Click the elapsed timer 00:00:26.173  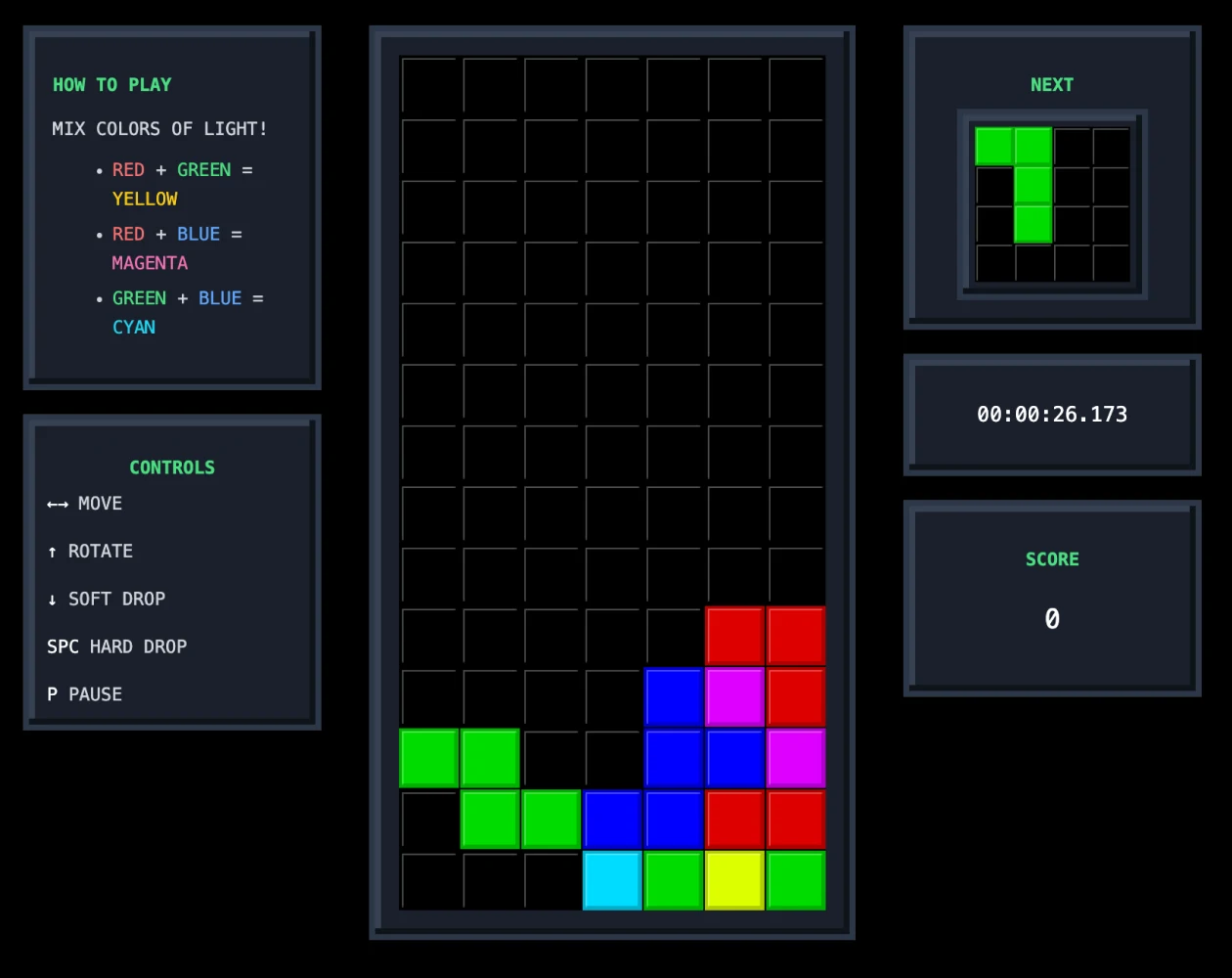tap(1052, 415)
